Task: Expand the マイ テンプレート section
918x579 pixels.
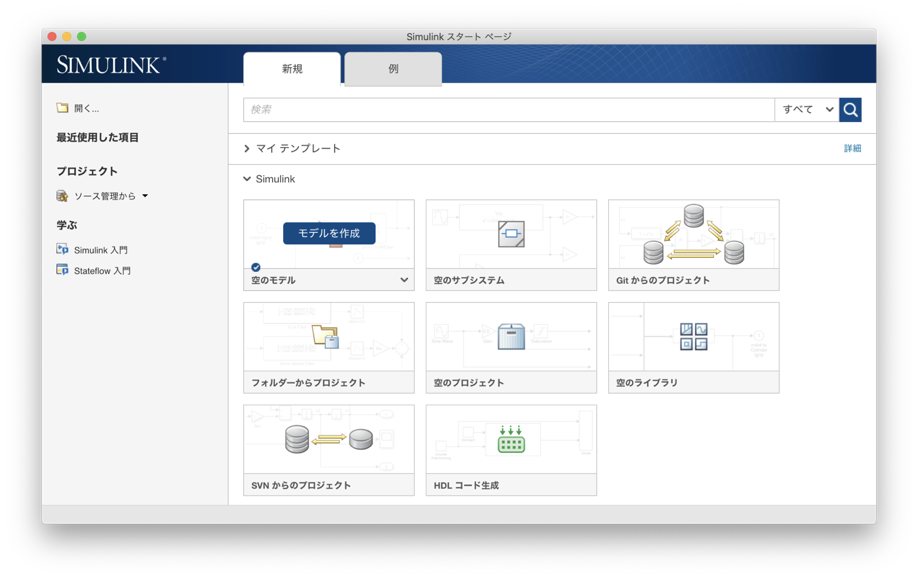Action: [247, 149]
